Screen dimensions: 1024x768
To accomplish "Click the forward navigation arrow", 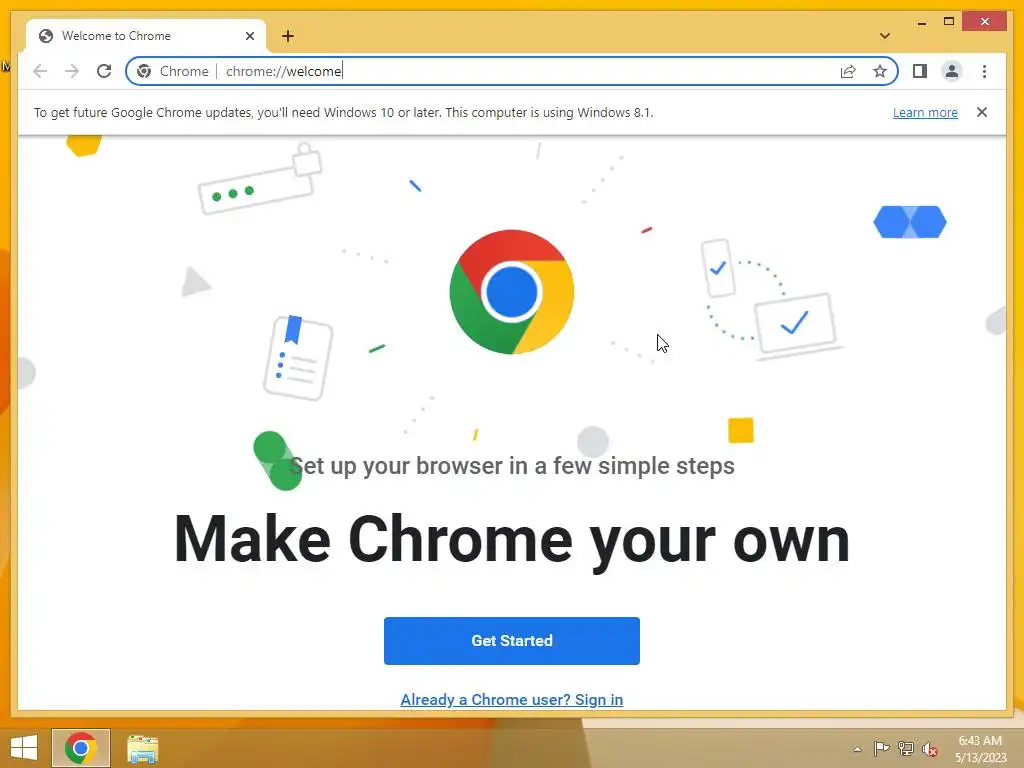I will coord(72,71).
